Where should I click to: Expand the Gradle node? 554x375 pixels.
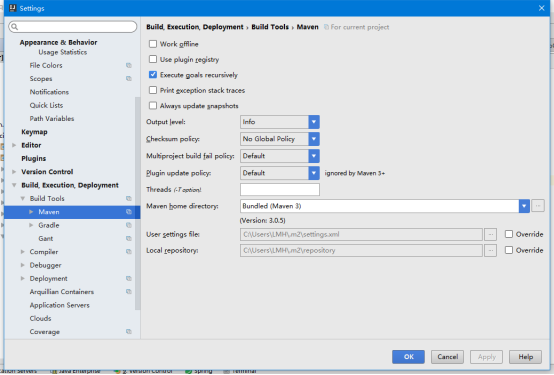31,225
